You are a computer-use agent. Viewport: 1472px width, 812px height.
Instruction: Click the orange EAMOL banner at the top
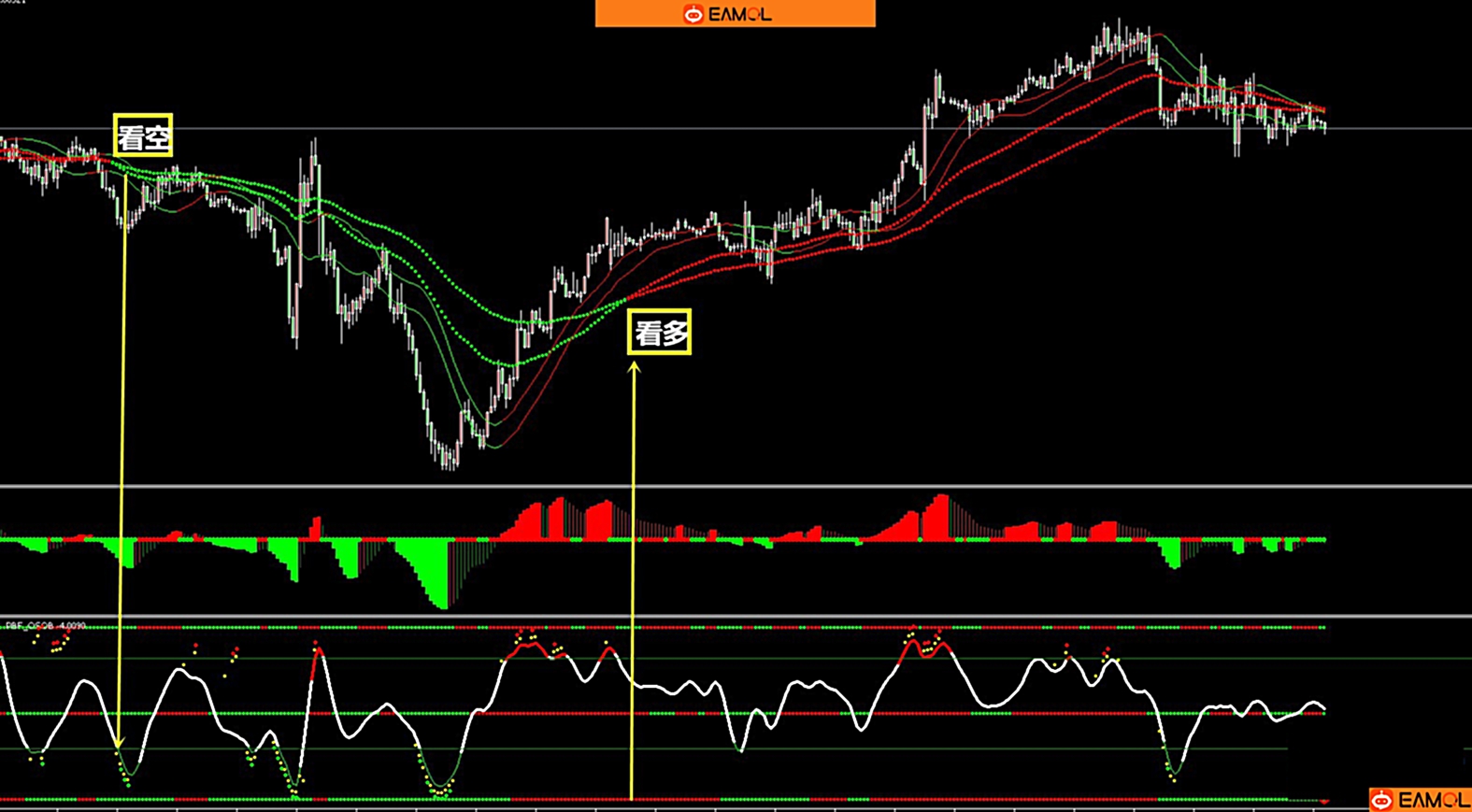(x=735, y=13)
